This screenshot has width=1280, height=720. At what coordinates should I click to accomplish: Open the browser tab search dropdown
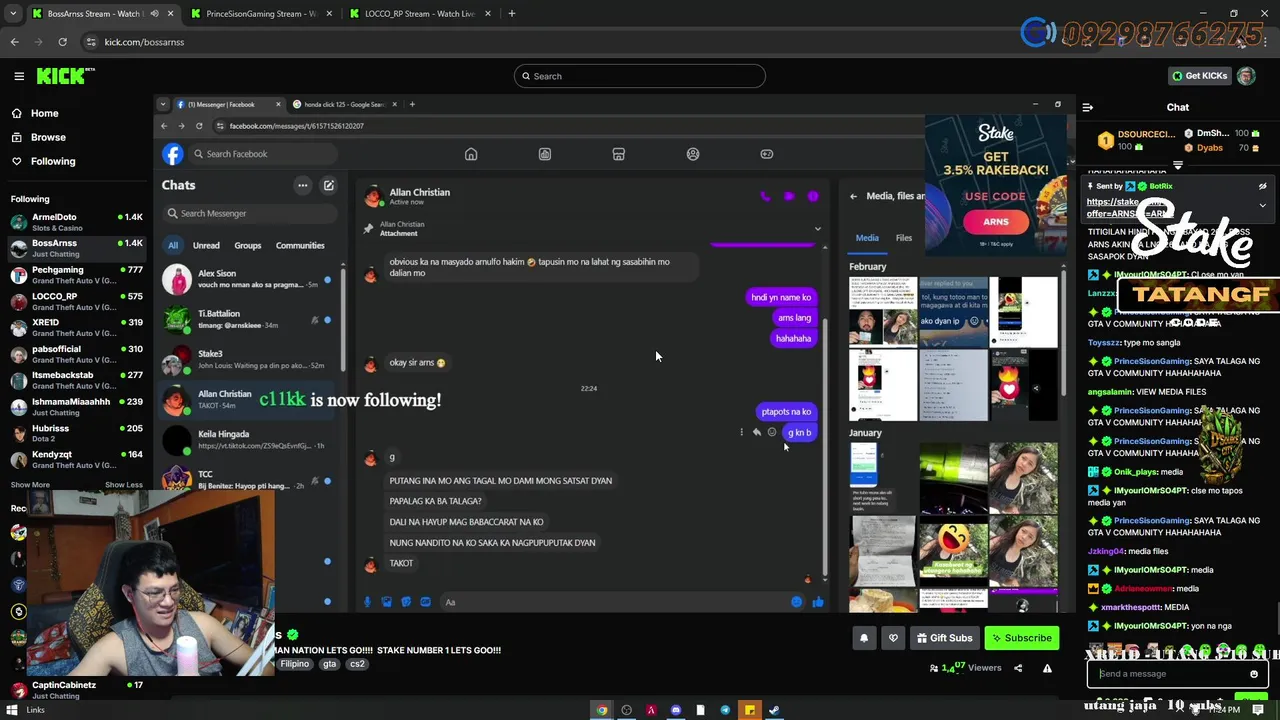click(x=12, y=14)
